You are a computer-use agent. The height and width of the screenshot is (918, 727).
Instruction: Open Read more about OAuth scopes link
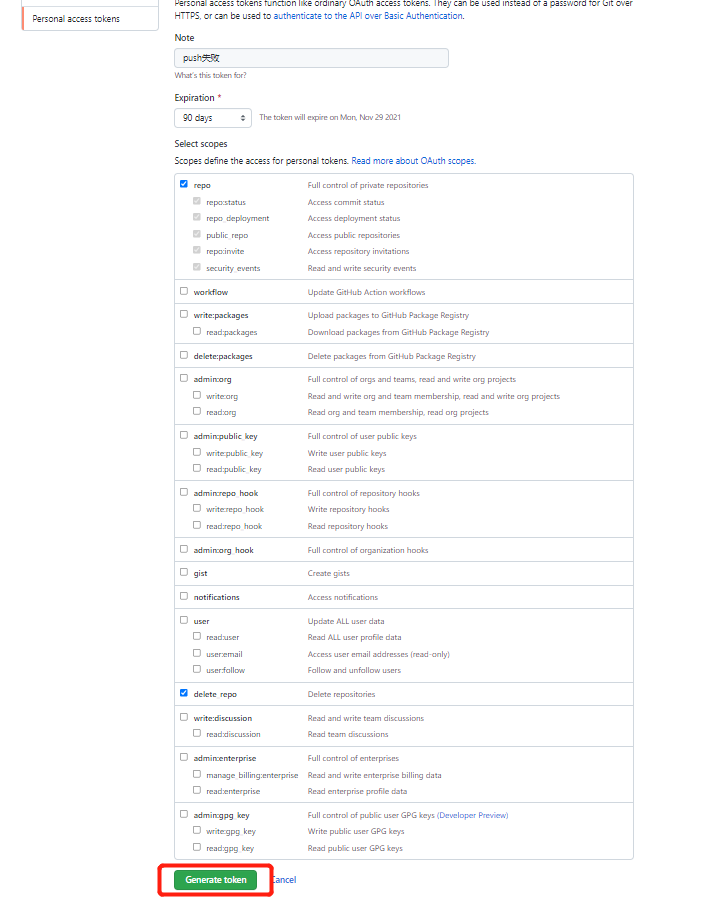(x=413, y=161)
